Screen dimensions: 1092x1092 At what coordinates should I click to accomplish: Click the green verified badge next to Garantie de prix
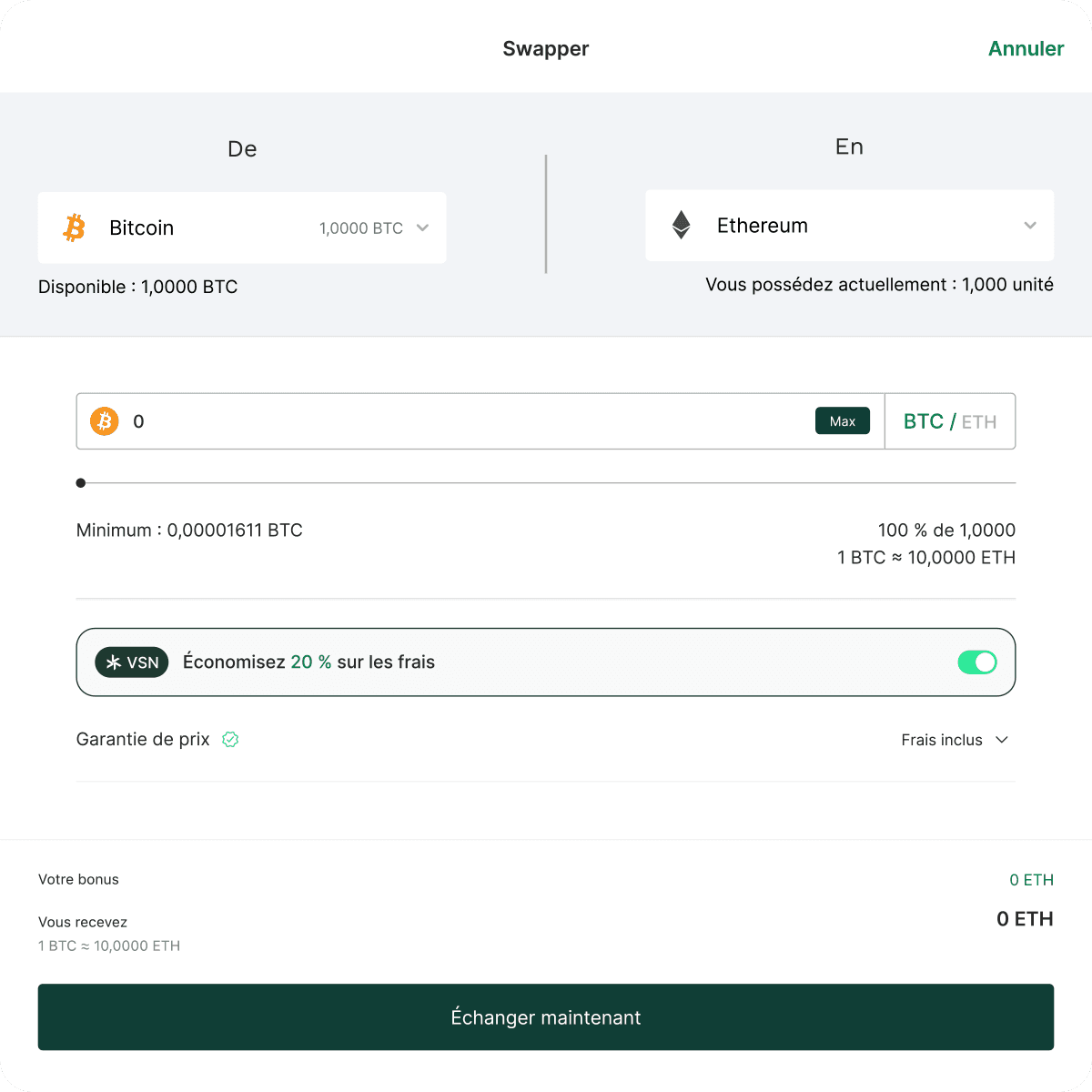(x=230, y=739)
